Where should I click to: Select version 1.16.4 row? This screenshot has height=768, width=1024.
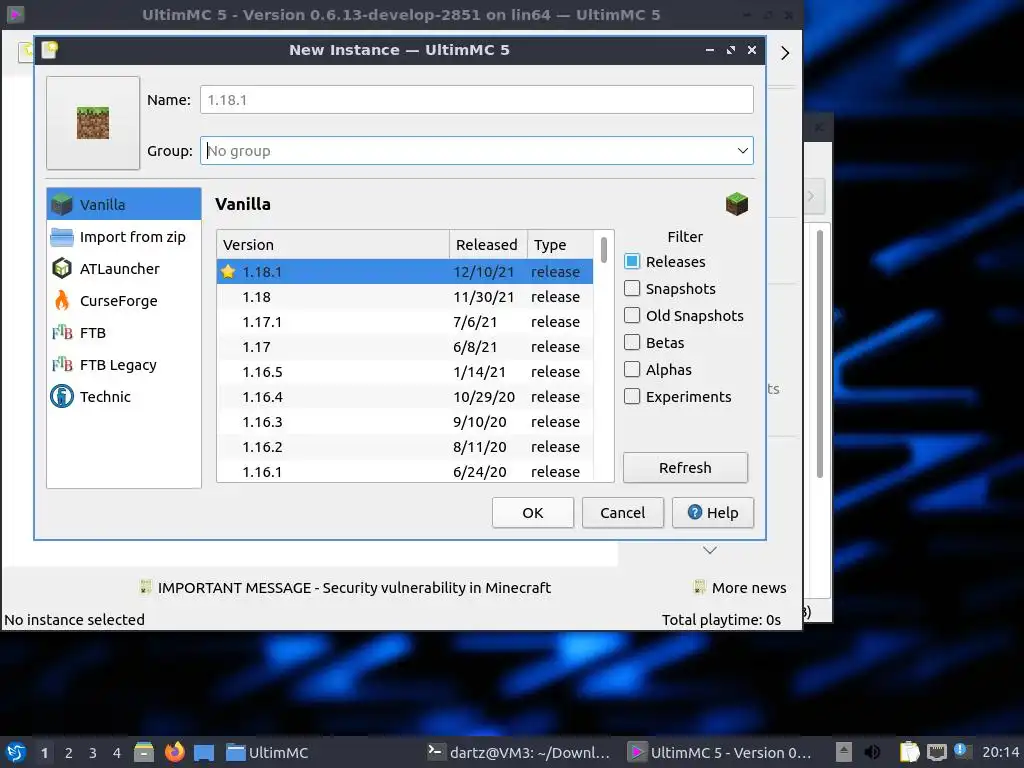pos(405,397)
